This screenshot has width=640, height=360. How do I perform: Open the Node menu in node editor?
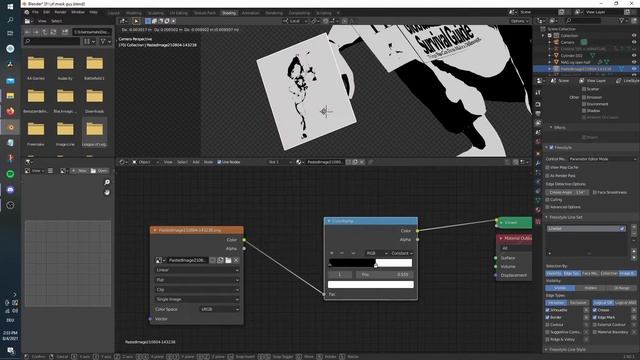coord(208,162)
